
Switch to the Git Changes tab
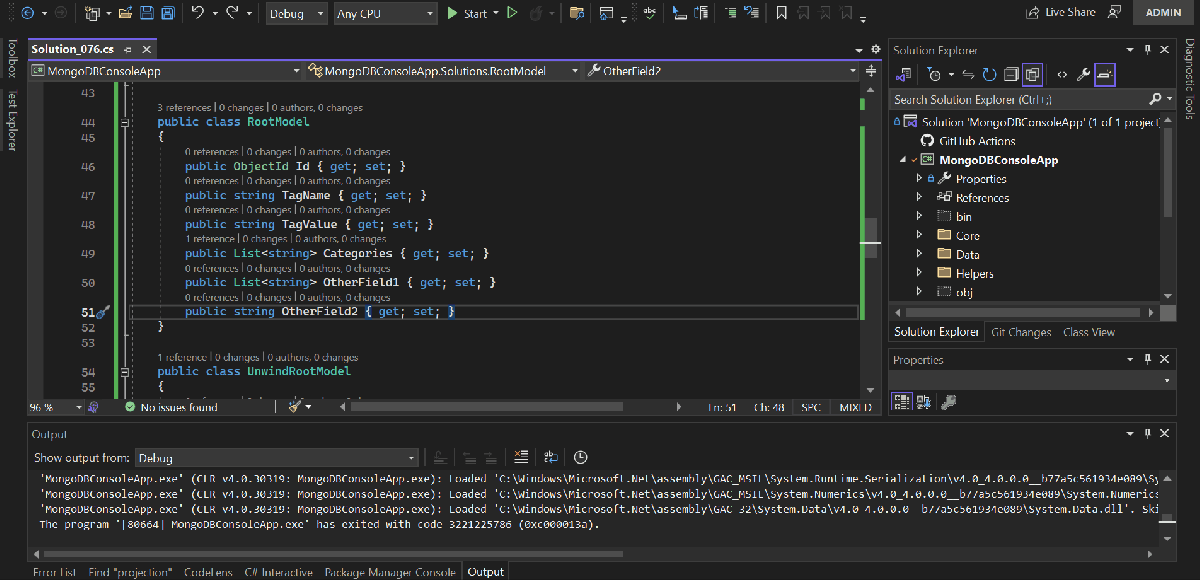1021,332
